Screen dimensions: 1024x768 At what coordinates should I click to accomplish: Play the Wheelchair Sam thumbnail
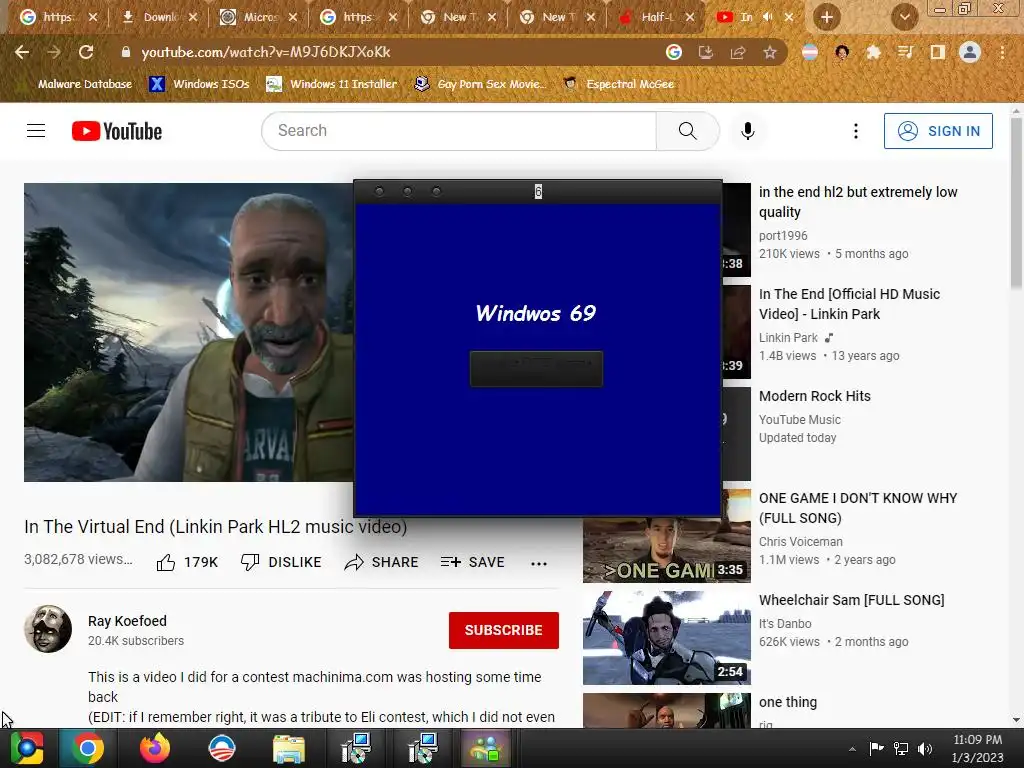point(667,638)
